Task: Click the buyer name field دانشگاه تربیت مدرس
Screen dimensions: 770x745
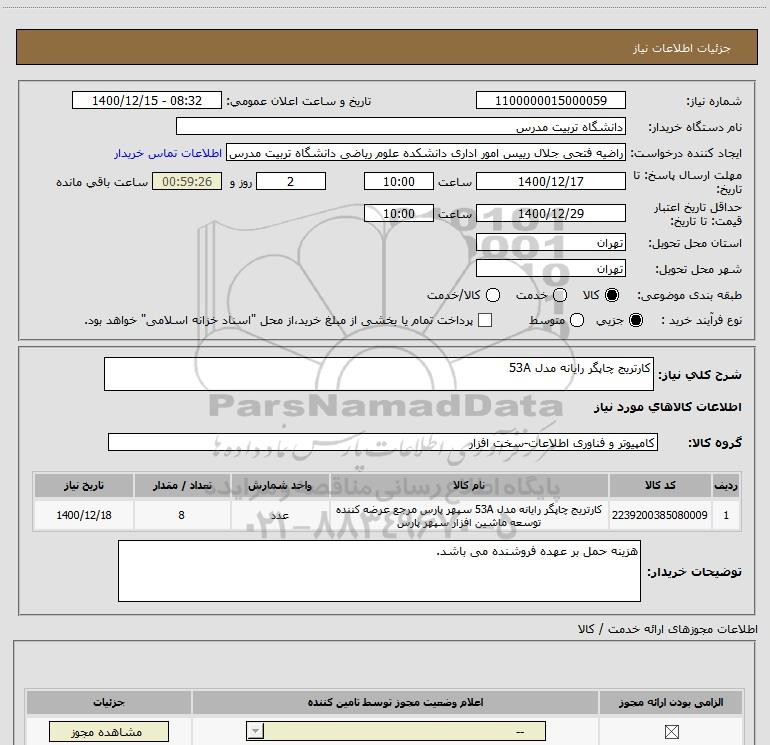Action: coord(401,126)
